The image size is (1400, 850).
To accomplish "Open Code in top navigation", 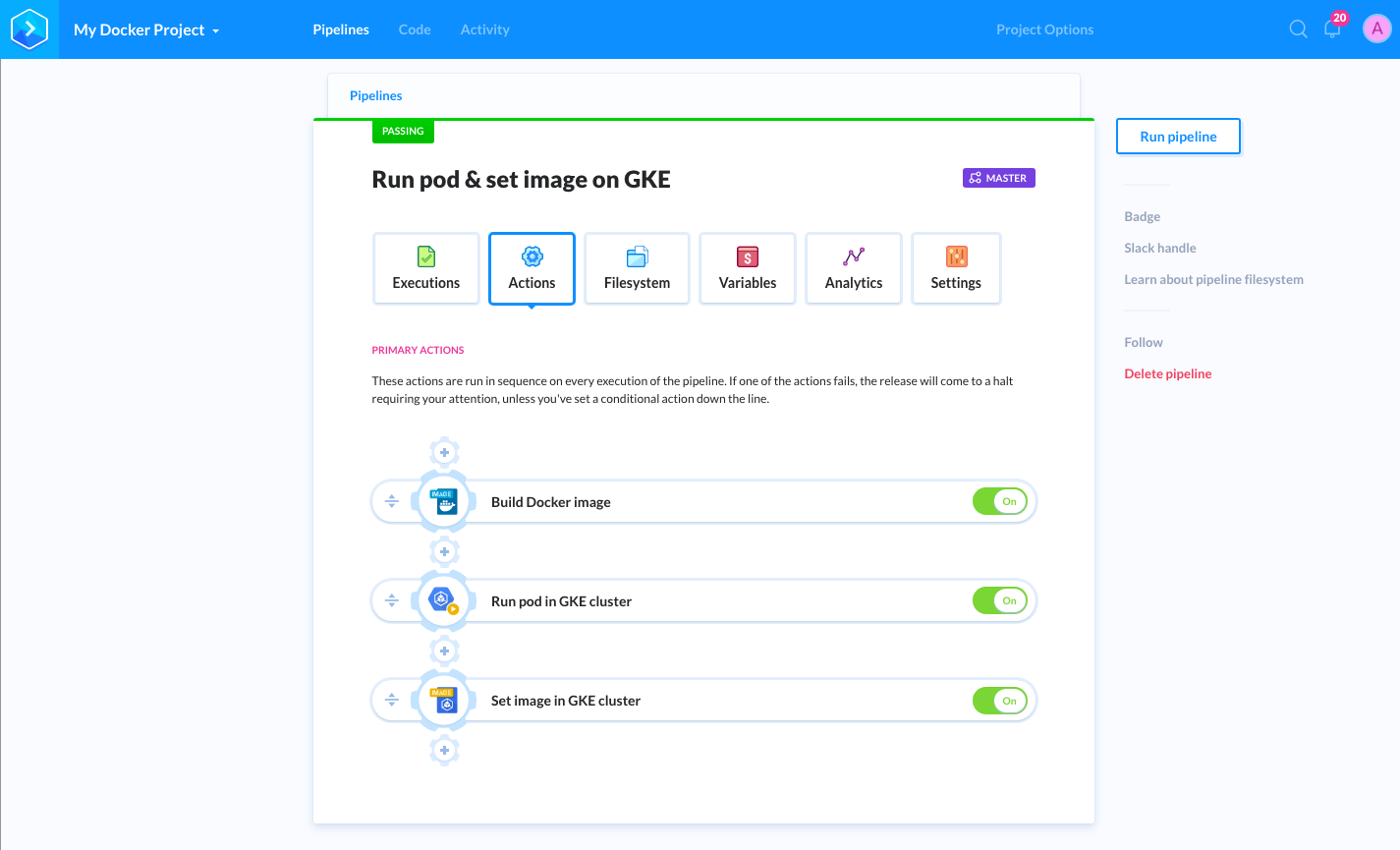I will tap(415, 29).
